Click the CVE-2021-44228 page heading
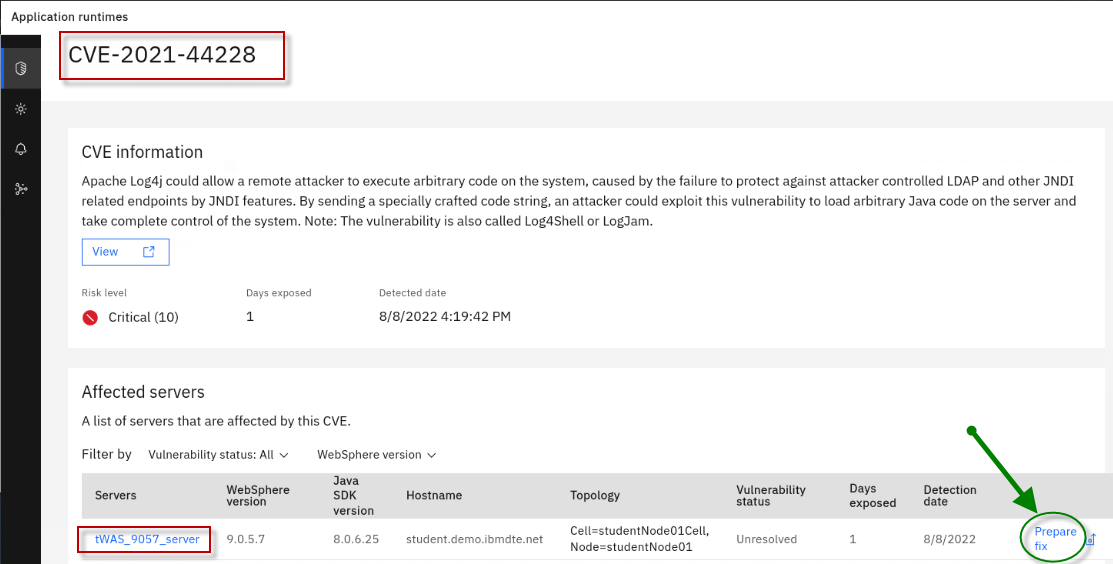The height and width of the screenshot is (564, 1113). click(162, 55)
